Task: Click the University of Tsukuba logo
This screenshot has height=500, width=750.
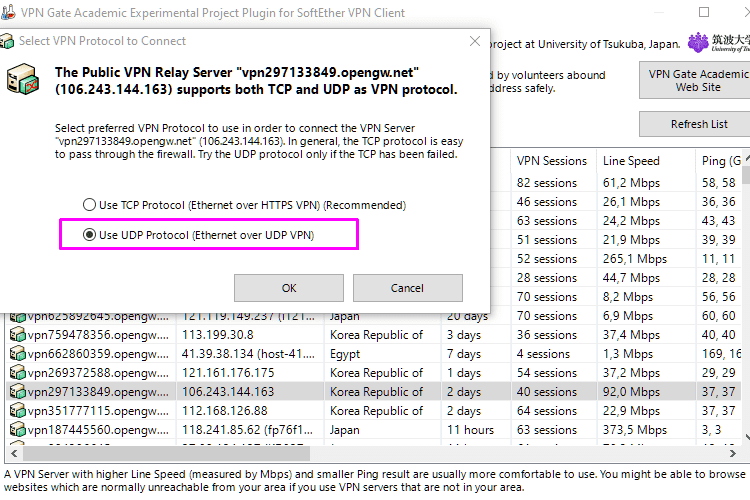Action: click(x=719, y=43)
